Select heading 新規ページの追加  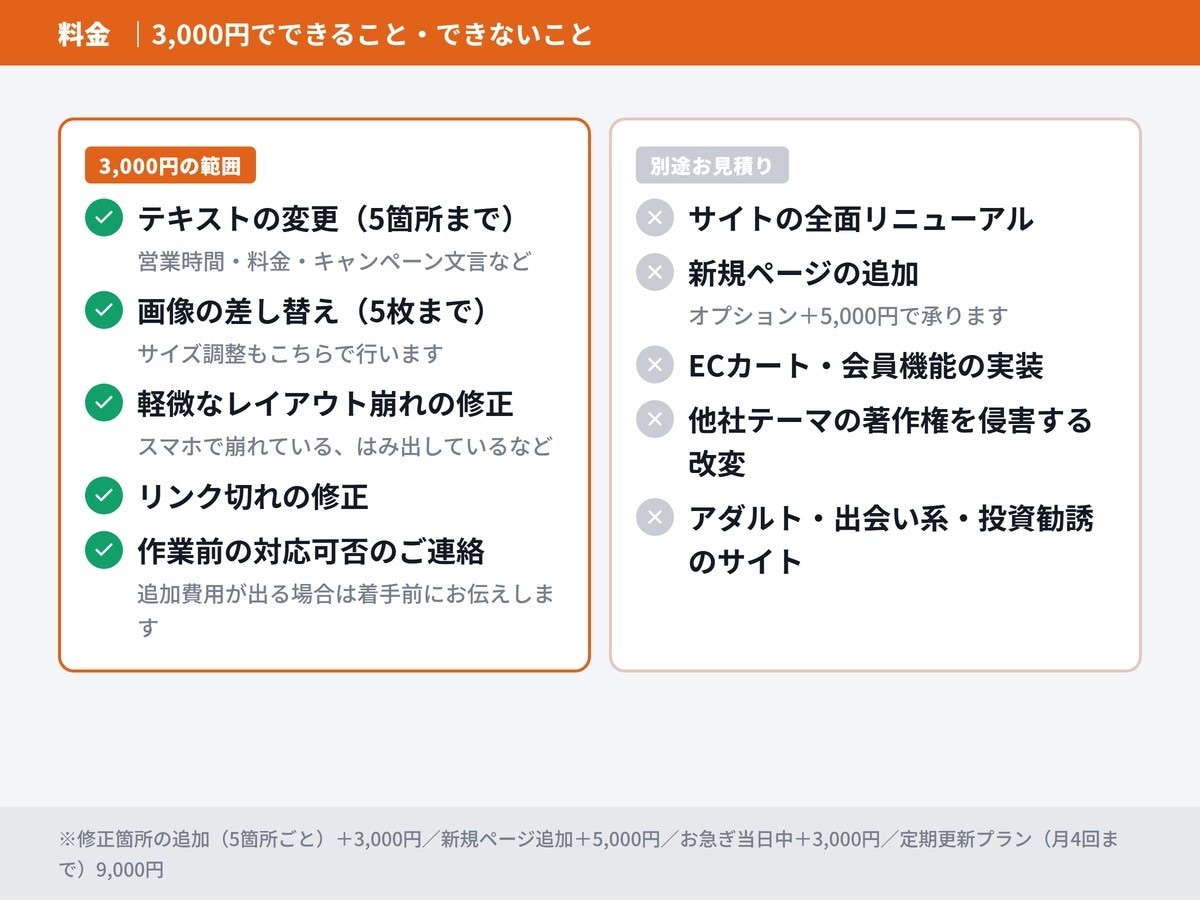803,272
